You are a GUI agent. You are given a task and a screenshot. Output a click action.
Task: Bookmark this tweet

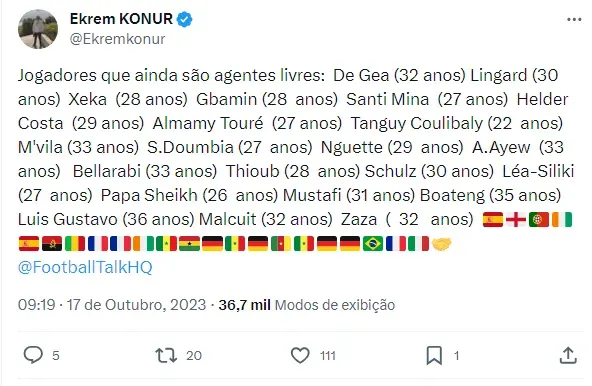pyautogui.click(x=434, y=355)
